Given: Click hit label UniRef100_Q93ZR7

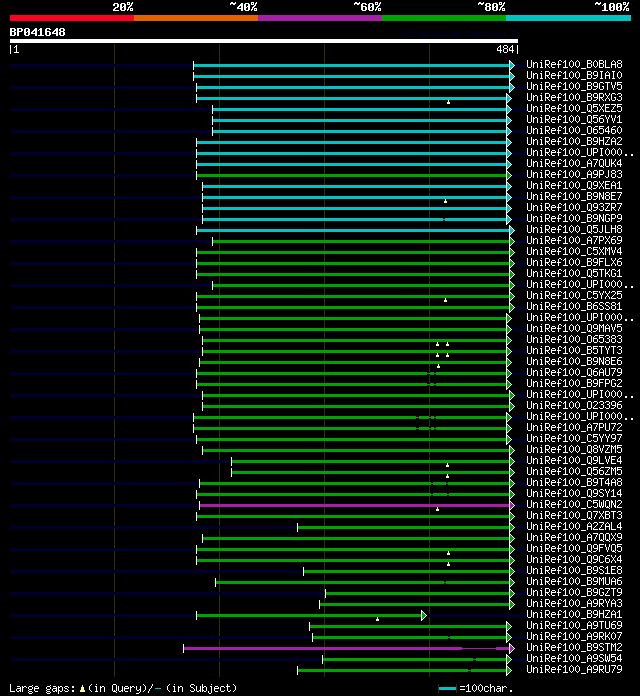Looking at the screenshot, I should pos(574,207).
